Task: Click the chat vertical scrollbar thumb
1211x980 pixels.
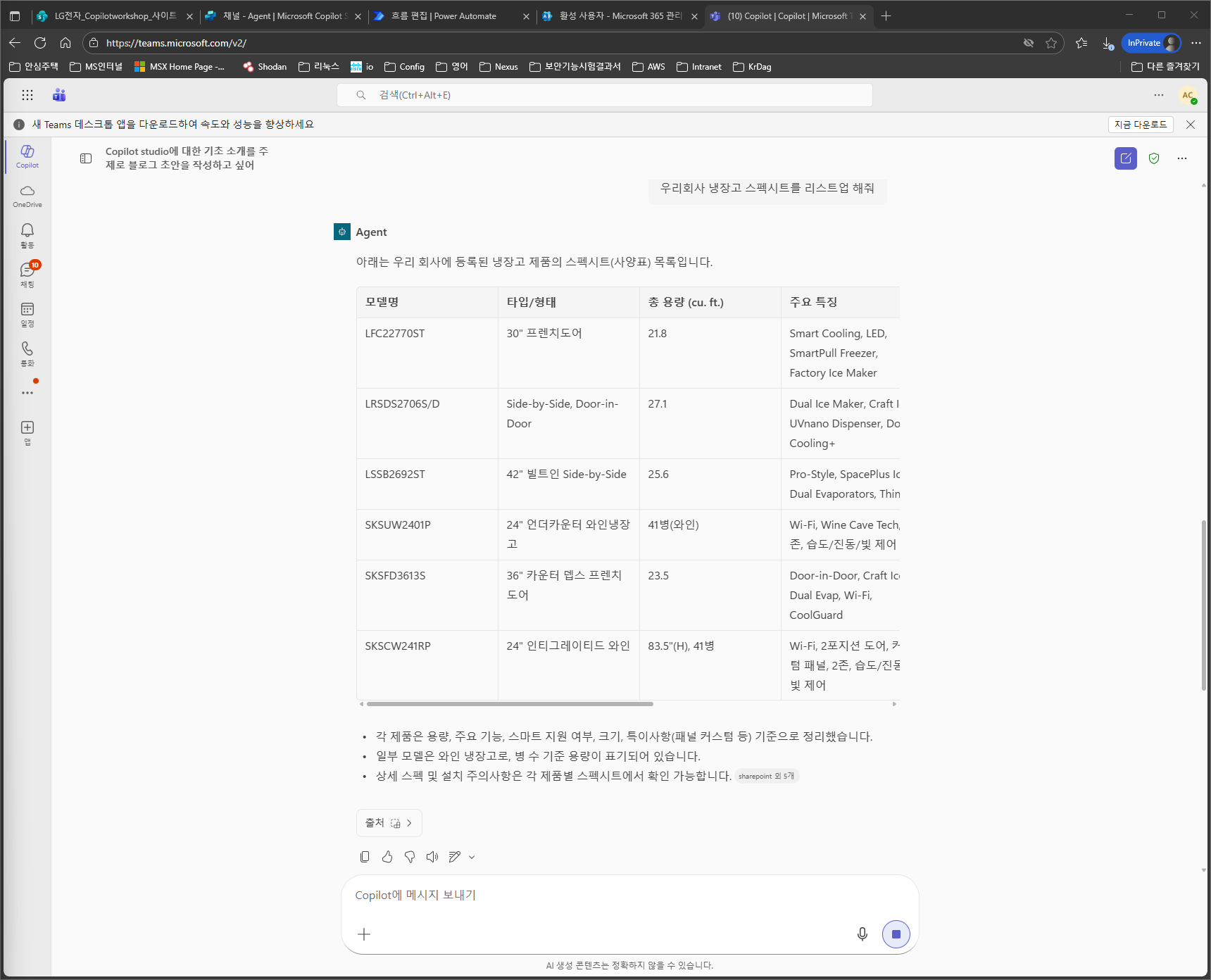Action: point(1203,605)
